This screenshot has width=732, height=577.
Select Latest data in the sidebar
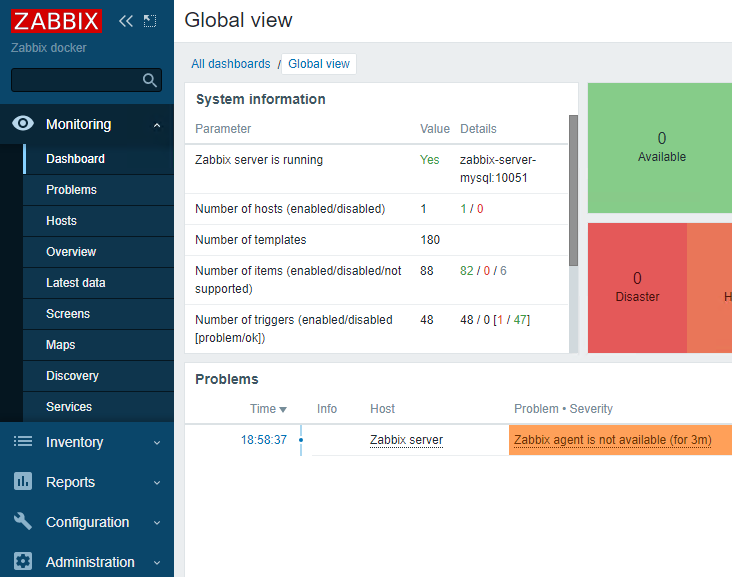98,283
